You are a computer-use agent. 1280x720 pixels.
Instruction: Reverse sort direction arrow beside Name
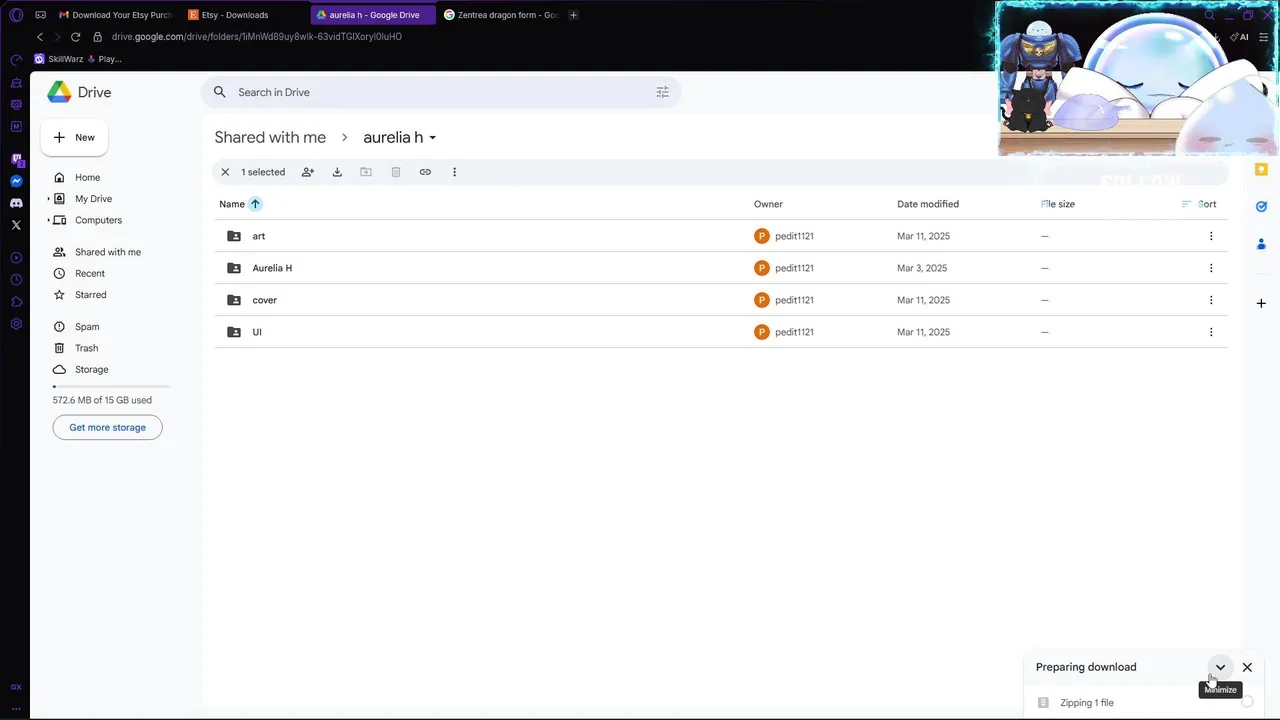pos(255,204)
